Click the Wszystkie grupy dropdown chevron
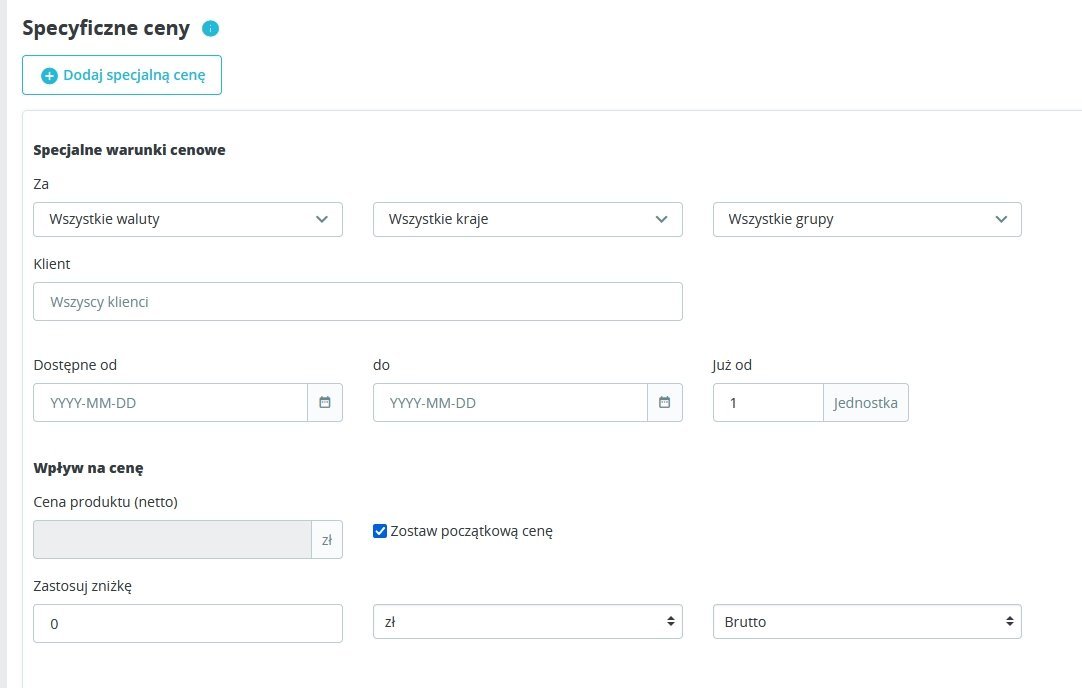 point(1001,219)
